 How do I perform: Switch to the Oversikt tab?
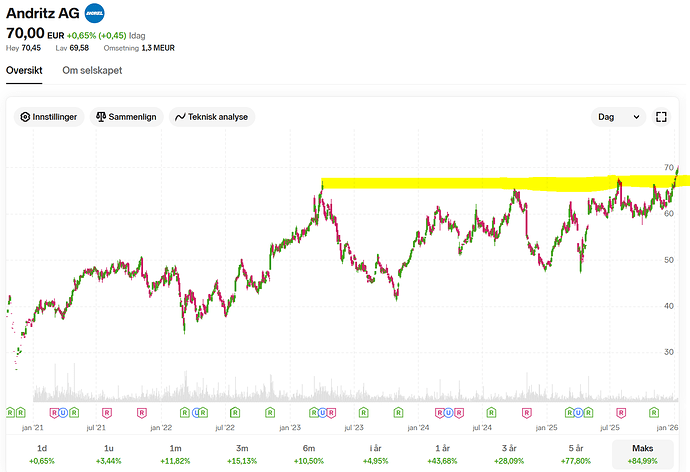click(x=25, y=71)
